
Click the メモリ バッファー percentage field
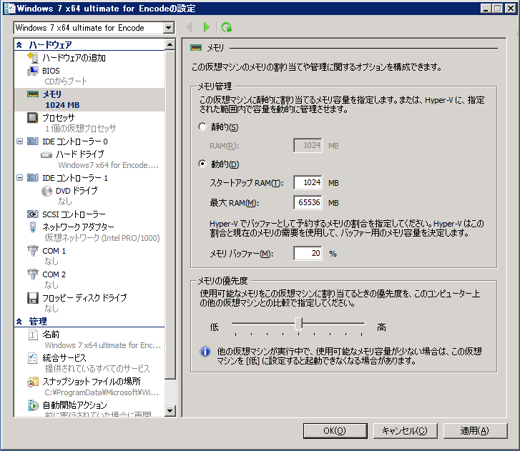[x=308, y=253]
